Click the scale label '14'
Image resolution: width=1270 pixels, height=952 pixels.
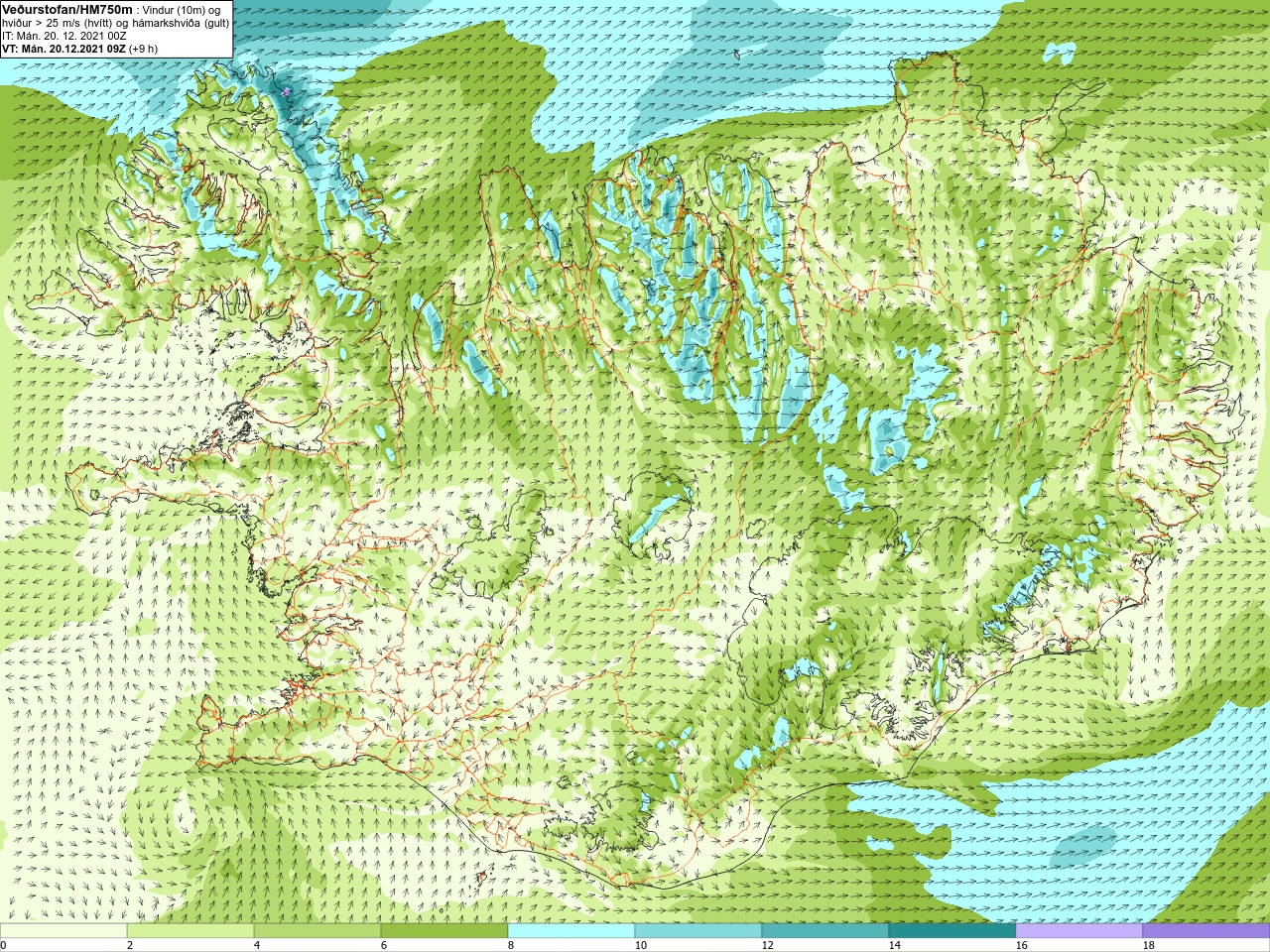click(895, 945)
